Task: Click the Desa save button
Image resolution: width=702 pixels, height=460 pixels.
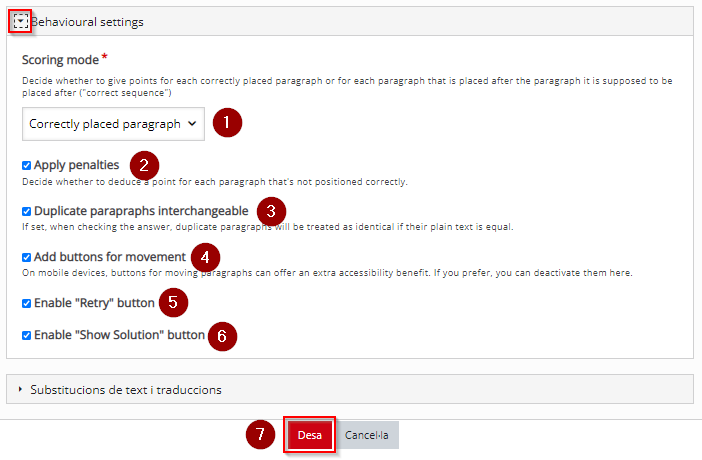Action: [x=309, y=435]
